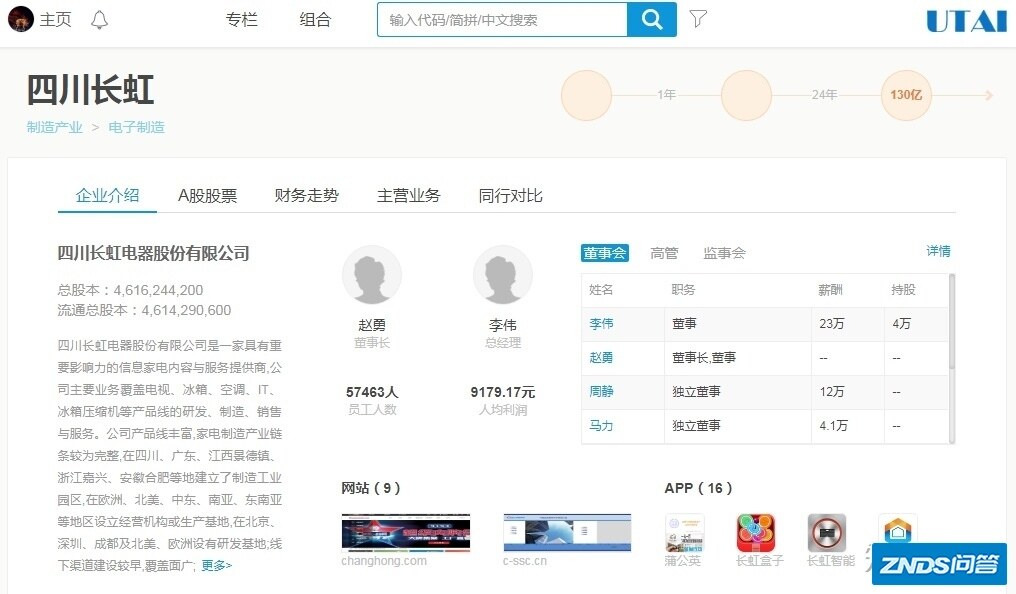Open changhong.com website thumbnail
Image resolution: width=1016 pixels, height=594 pixels.
[x=406, y=532]
